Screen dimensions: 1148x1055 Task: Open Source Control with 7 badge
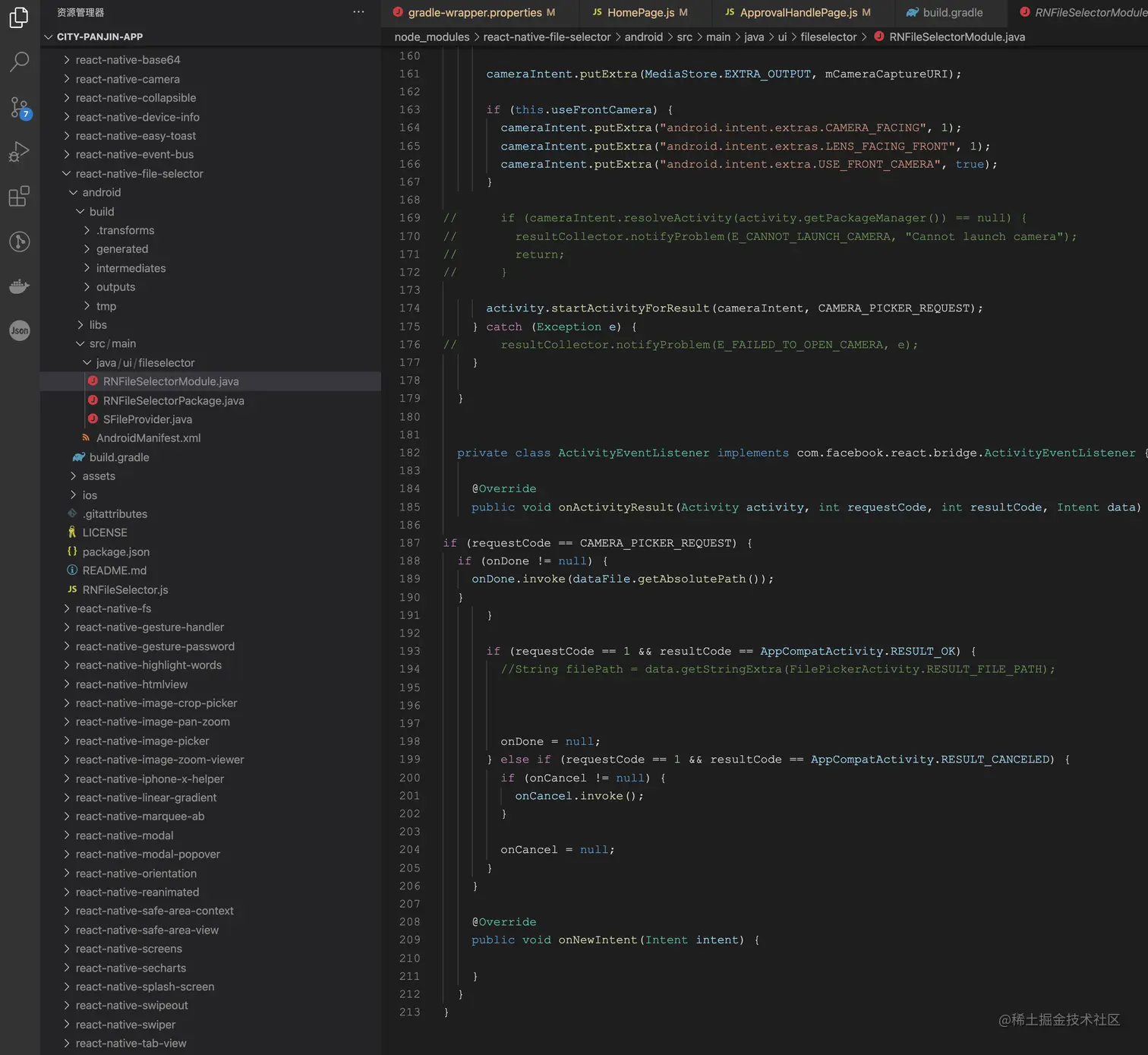19,107
